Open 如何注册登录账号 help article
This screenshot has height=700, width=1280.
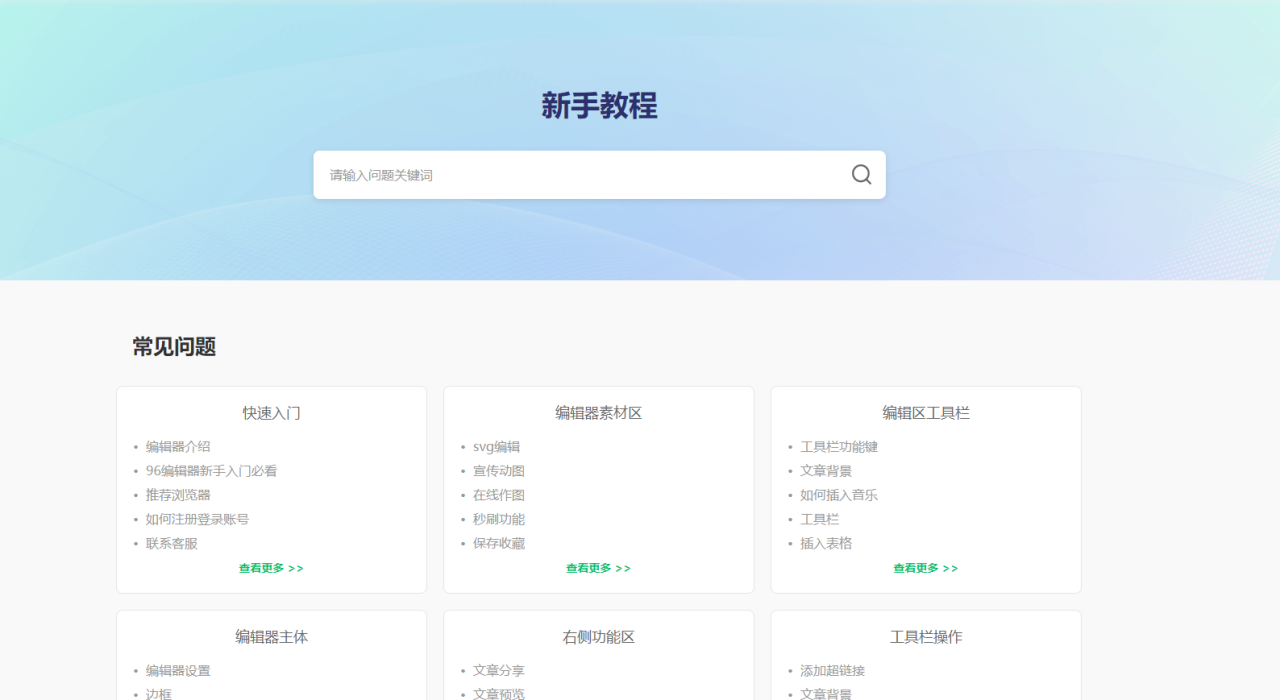(197, 519)
